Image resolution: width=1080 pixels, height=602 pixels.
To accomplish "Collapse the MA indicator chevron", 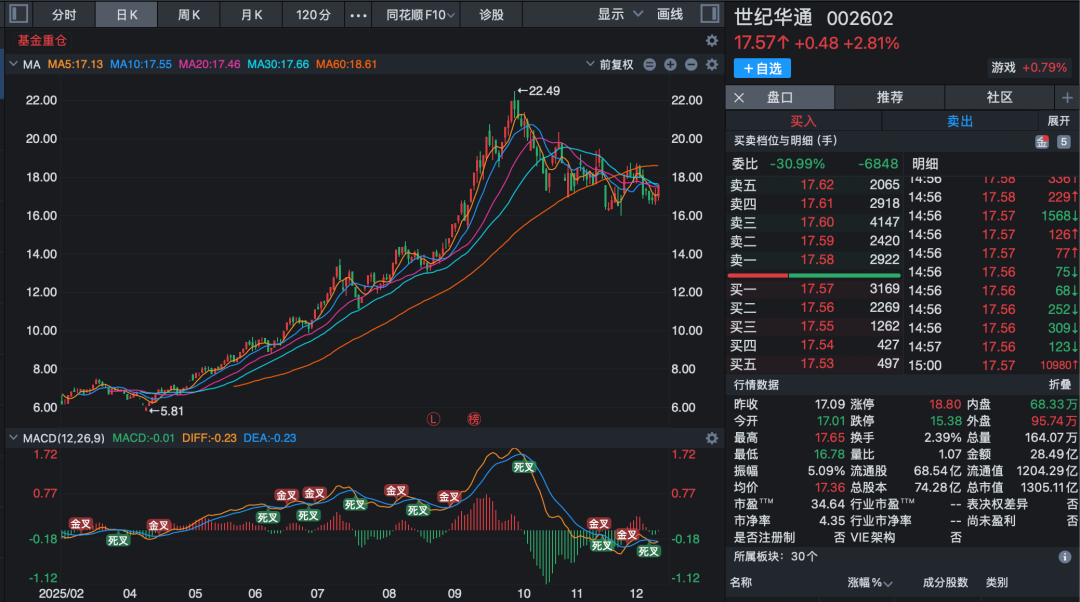I will tap(13, 65).
